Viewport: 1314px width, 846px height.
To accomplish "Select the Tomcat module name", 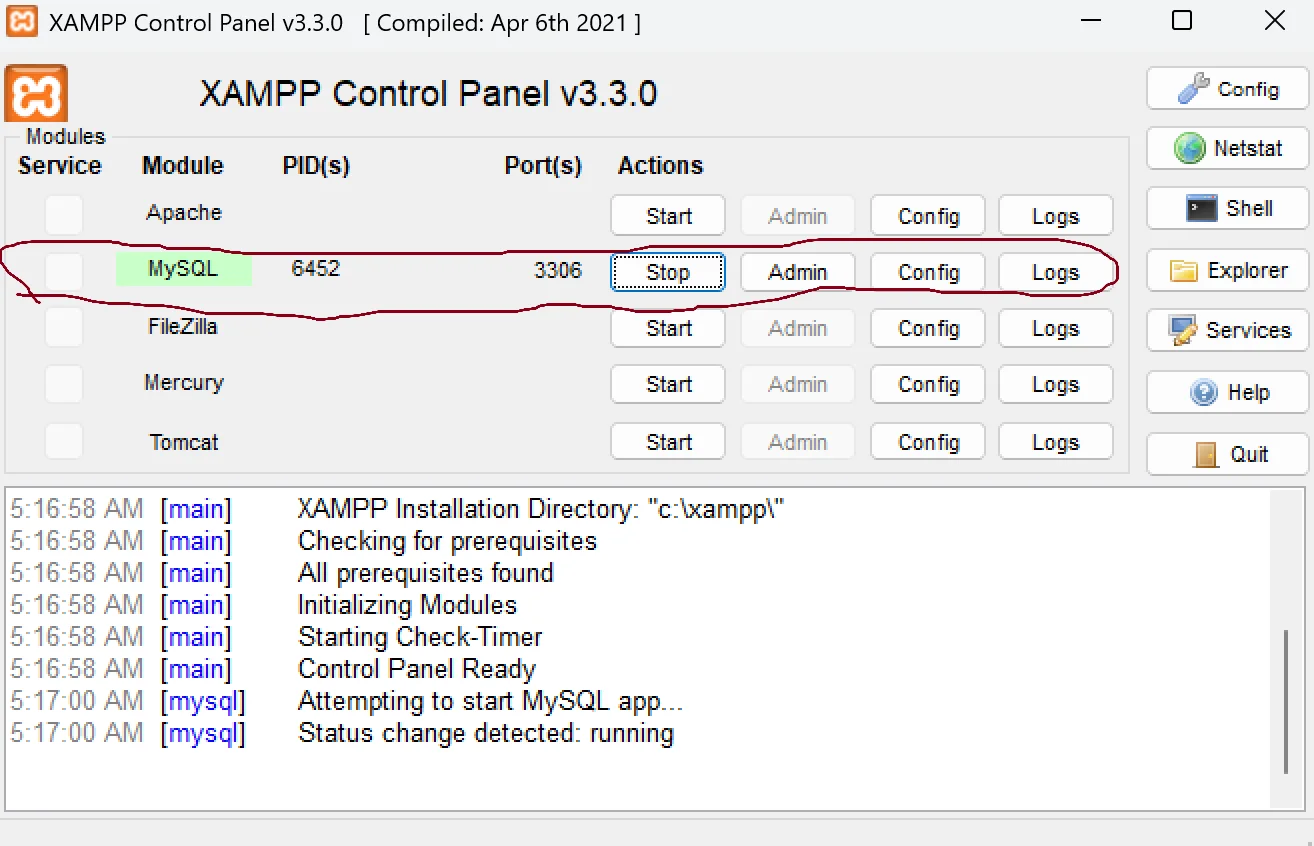I will click(184, 442).
